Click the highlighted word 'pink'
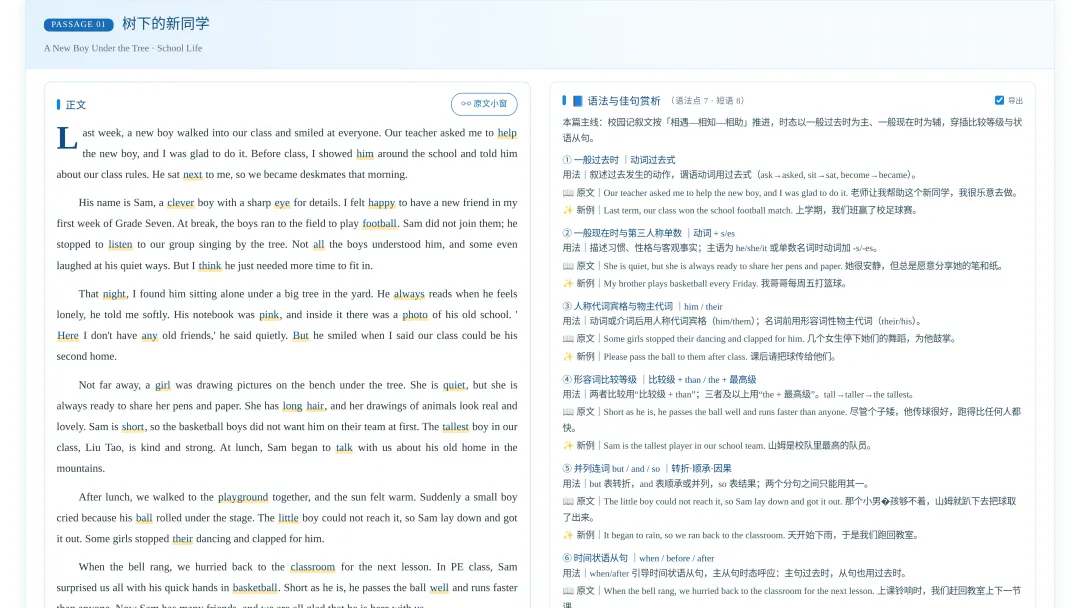Viewport: 1080px width, 608px height. tap(269, 315)
